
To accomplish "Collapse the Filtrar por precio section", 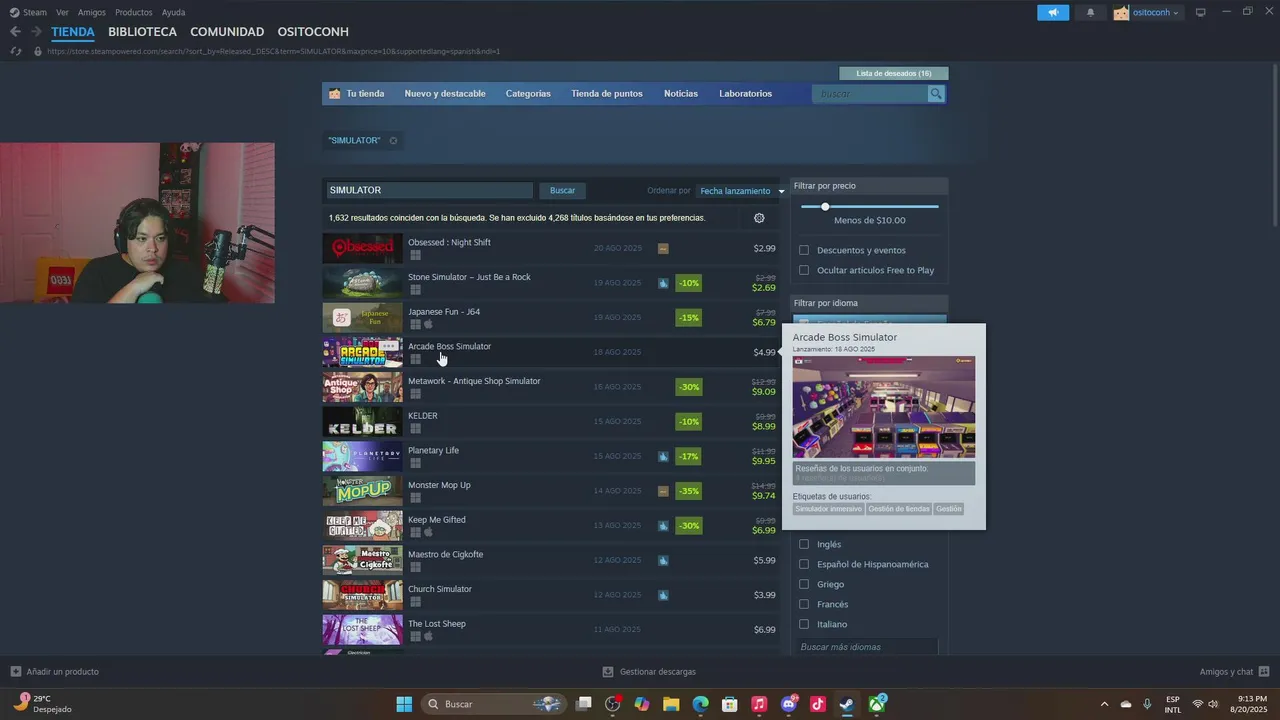I will click(868, 186).
